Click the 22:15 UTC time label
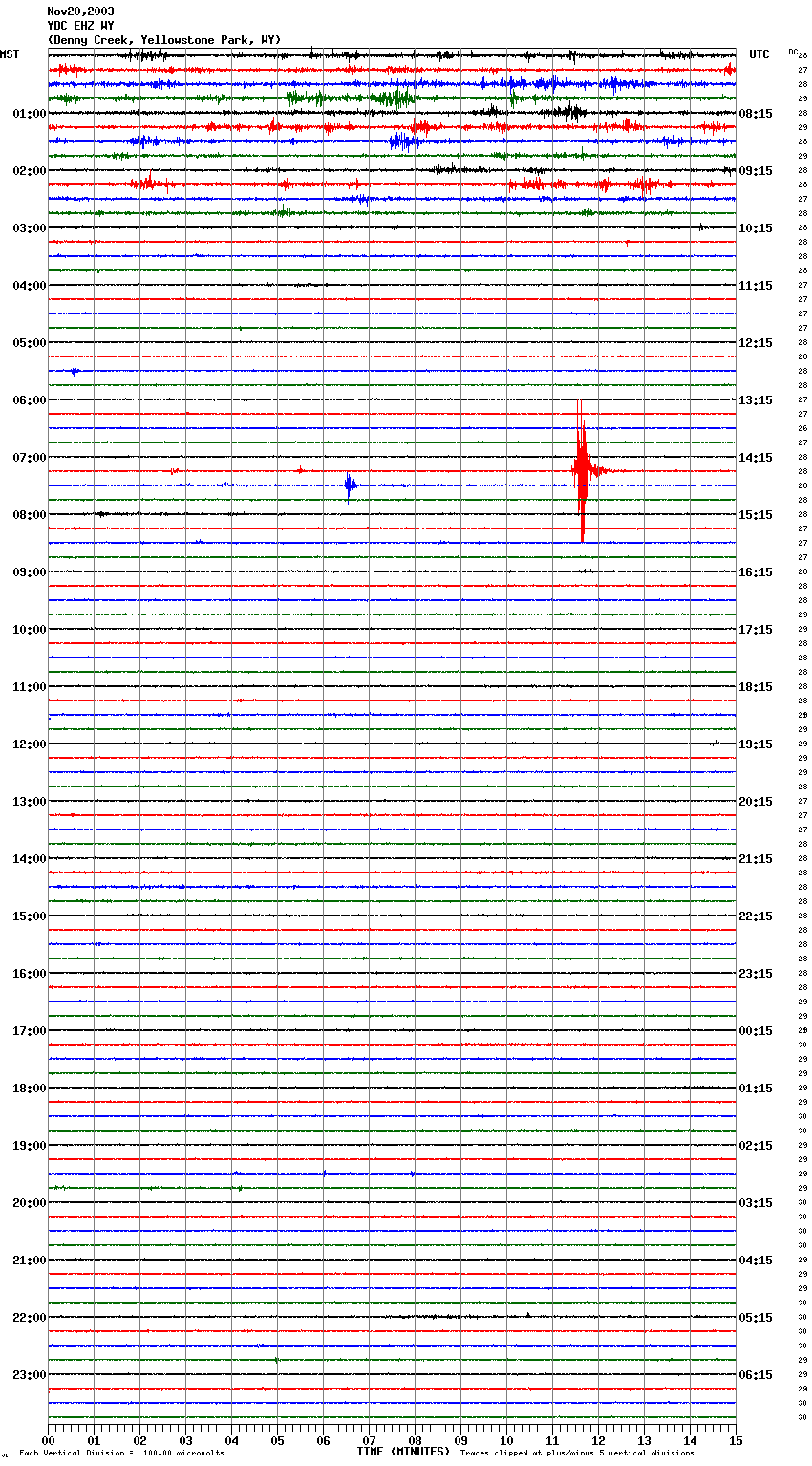The image size is (812, 1466). [756, 916]
